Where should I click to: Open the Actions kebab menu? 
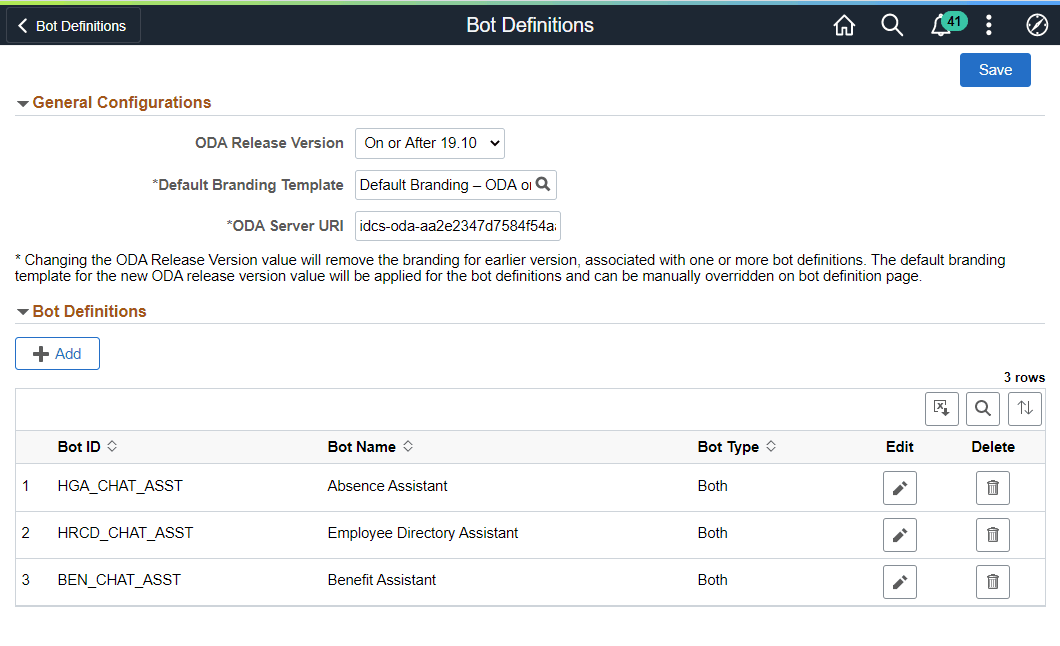coord(989,25)
